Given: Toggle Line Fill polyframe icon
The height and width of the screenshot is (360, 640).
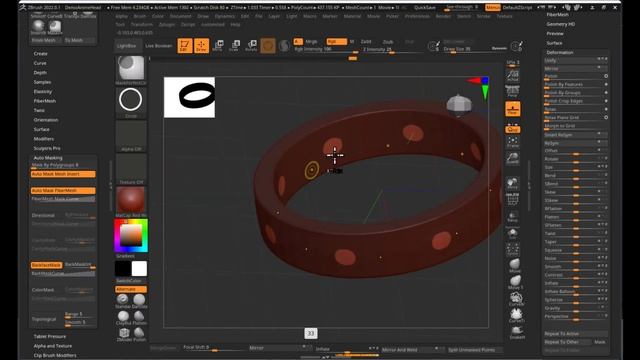Looking at the screenshot, I should click(513, 200).
